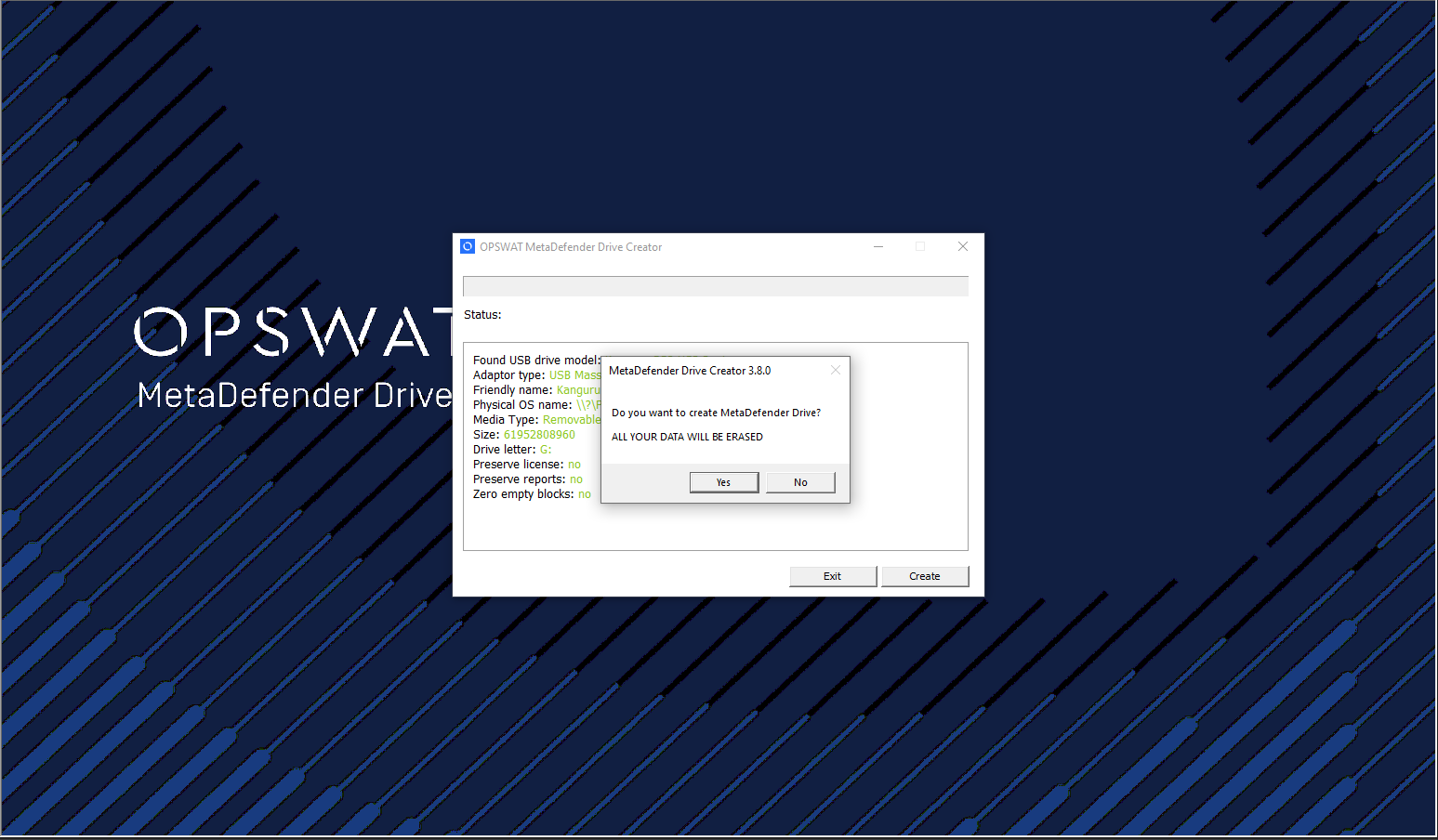Click the Create button in Drive Creator
This screenshot has height=840, width=1438.
pyautogui.click(x=925, y=576)
